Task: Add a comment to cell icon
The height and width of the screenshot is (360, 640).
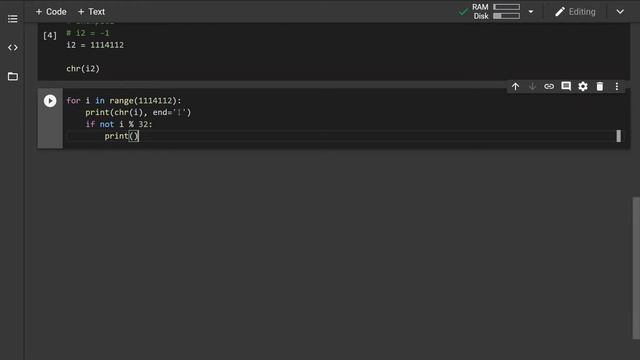Action: click(566, 87)
